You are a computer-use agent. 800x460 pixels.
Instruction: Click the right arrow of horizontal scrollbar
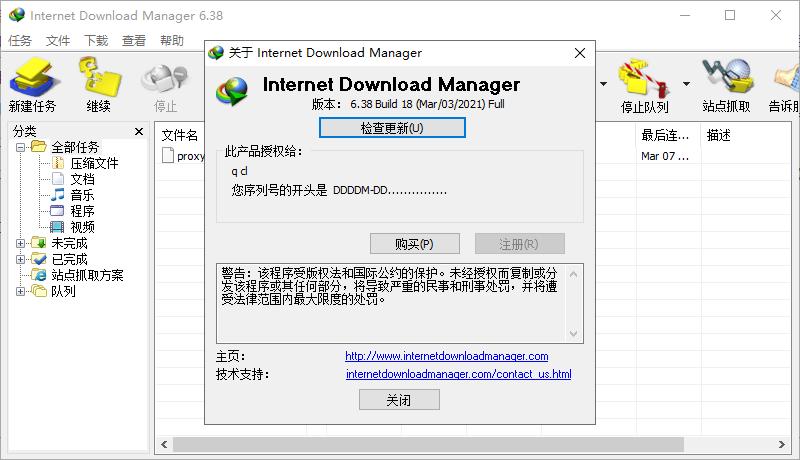pyautogui.click(x=782, y=444)
